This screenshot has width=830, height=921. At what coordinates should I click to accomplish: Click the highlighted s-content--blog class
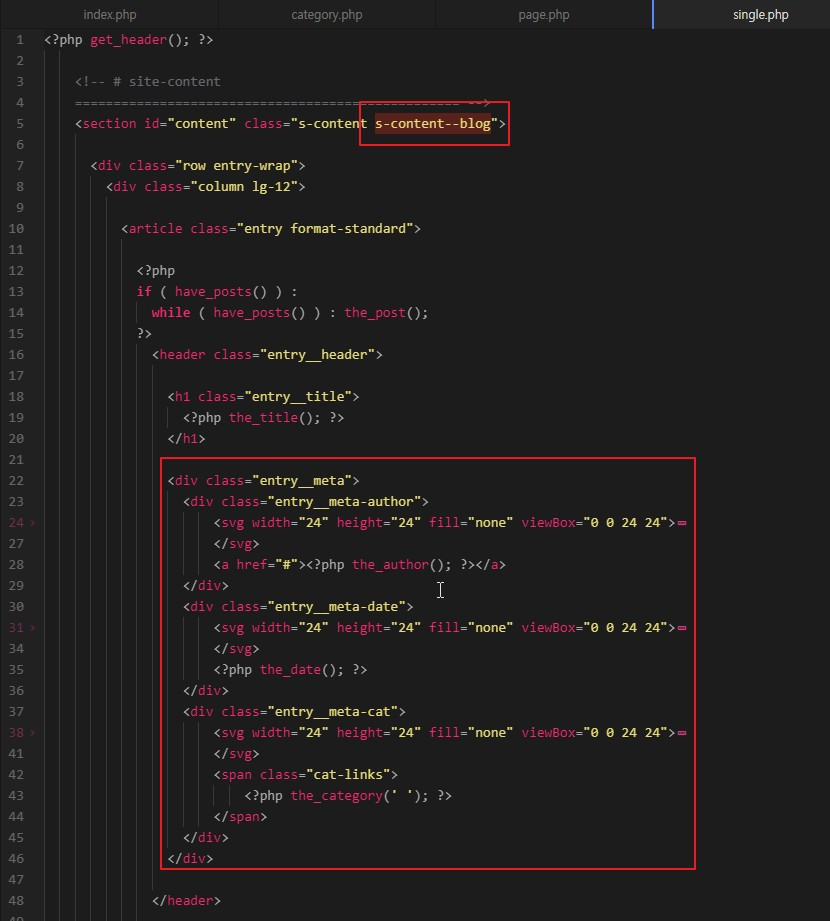(433, 123)
